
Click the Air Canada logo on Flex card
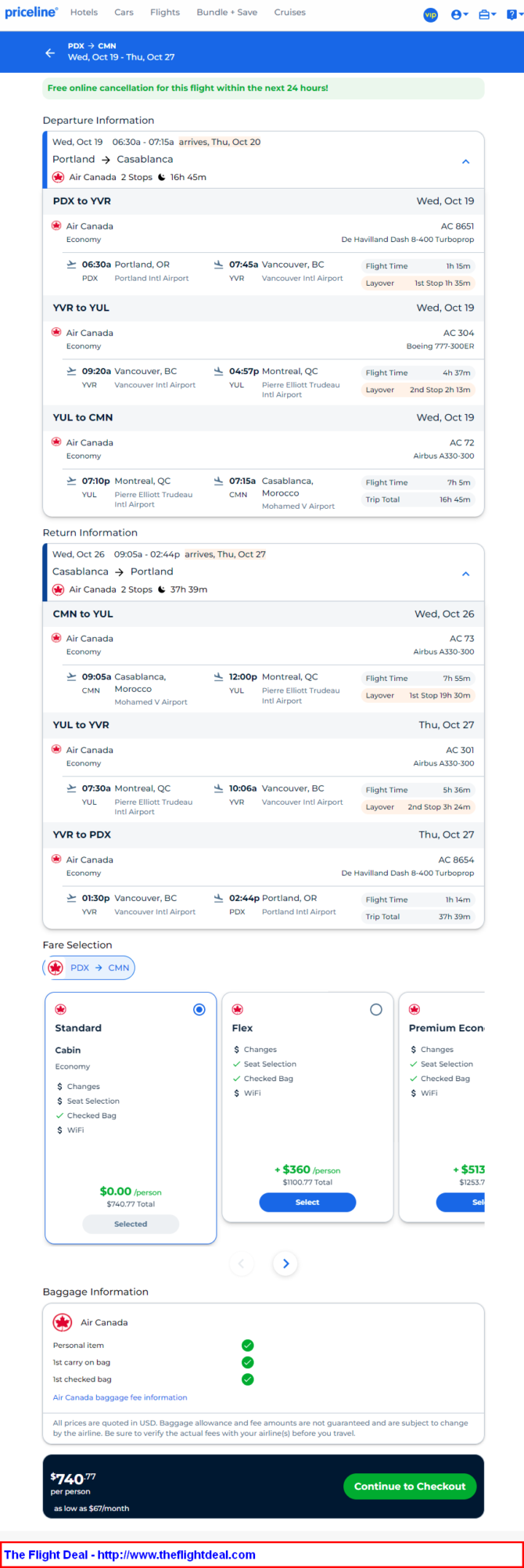click(x=238, y=1010)
